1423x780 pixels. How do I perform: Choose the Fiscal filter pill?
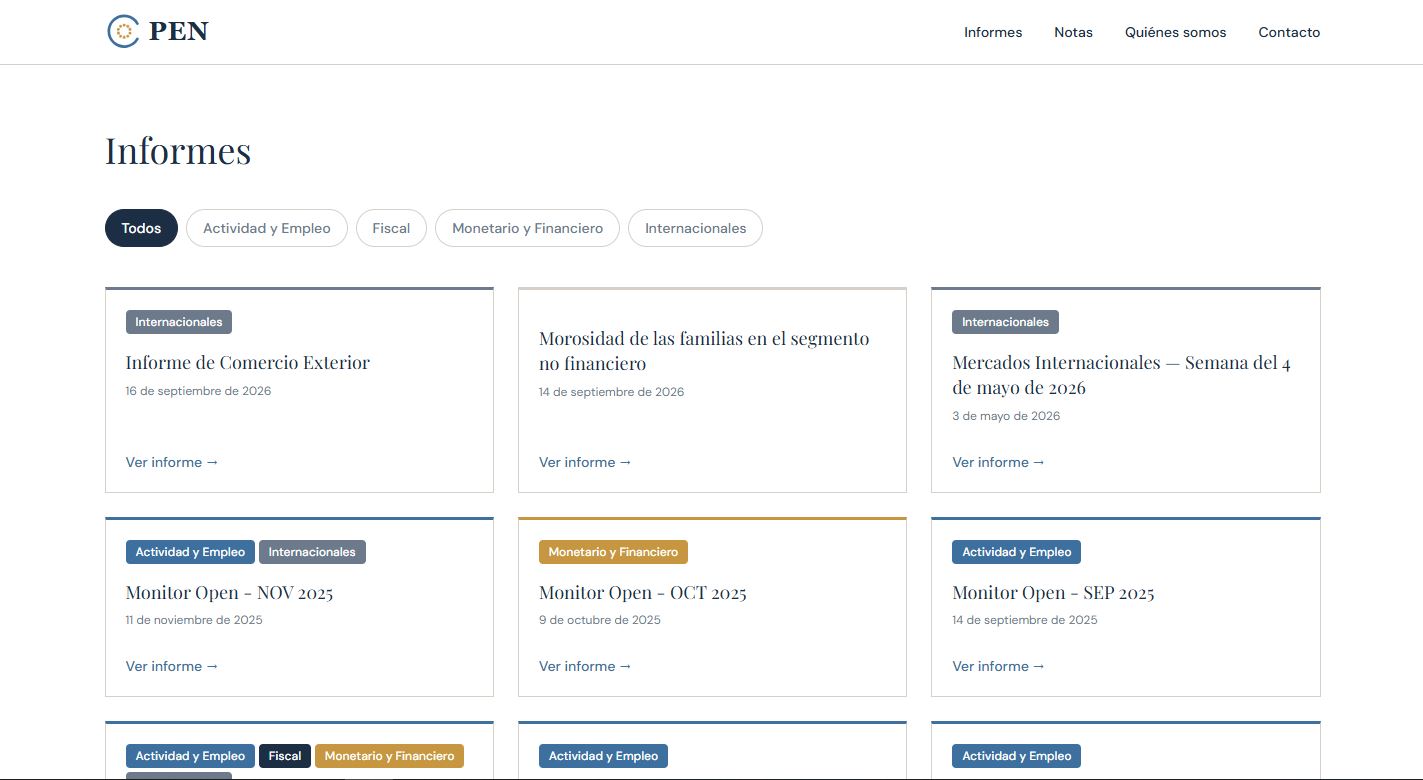tap(391, 228)
